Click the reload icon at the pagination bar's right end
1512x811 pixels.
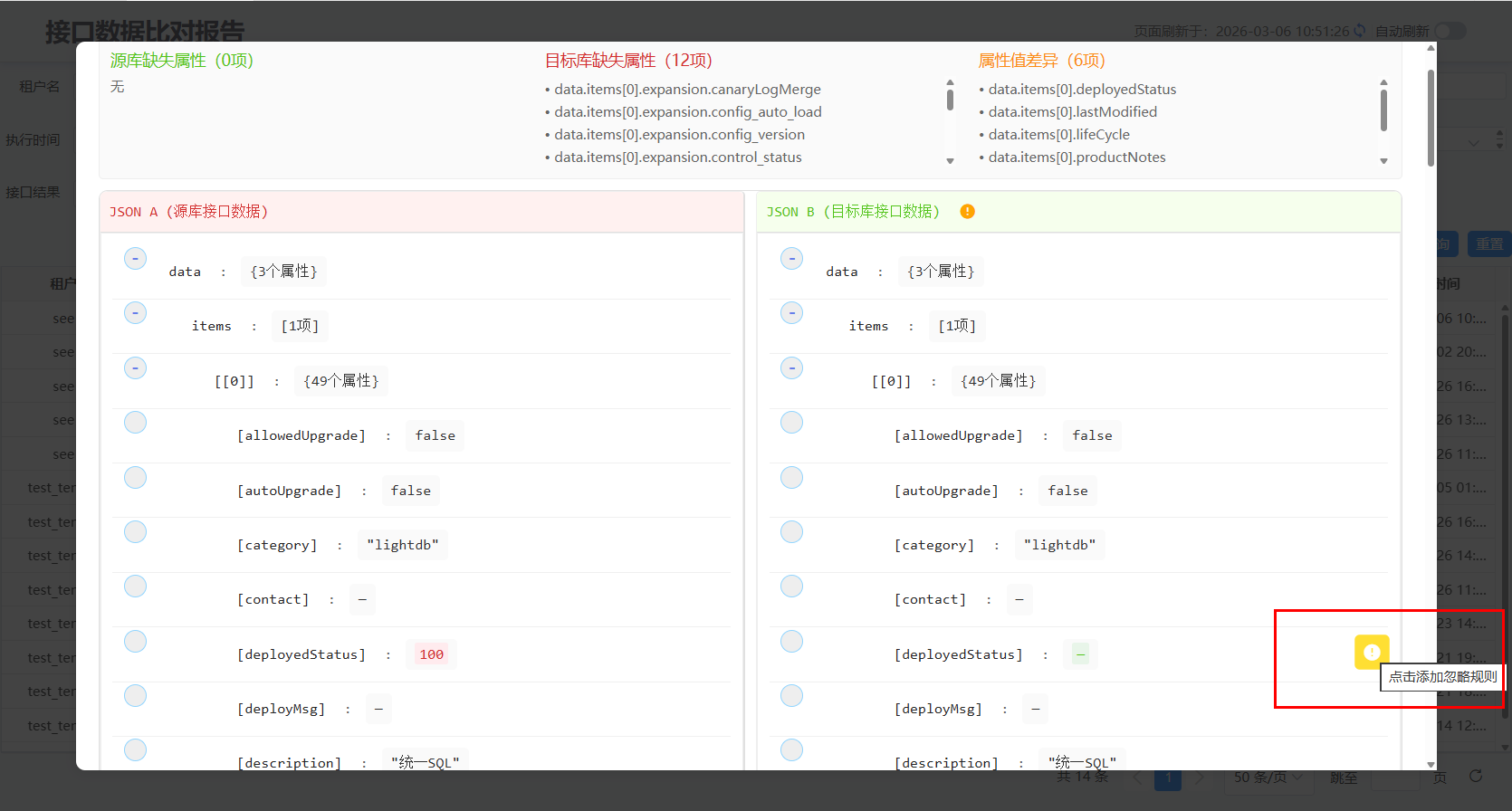[1476, 777]
